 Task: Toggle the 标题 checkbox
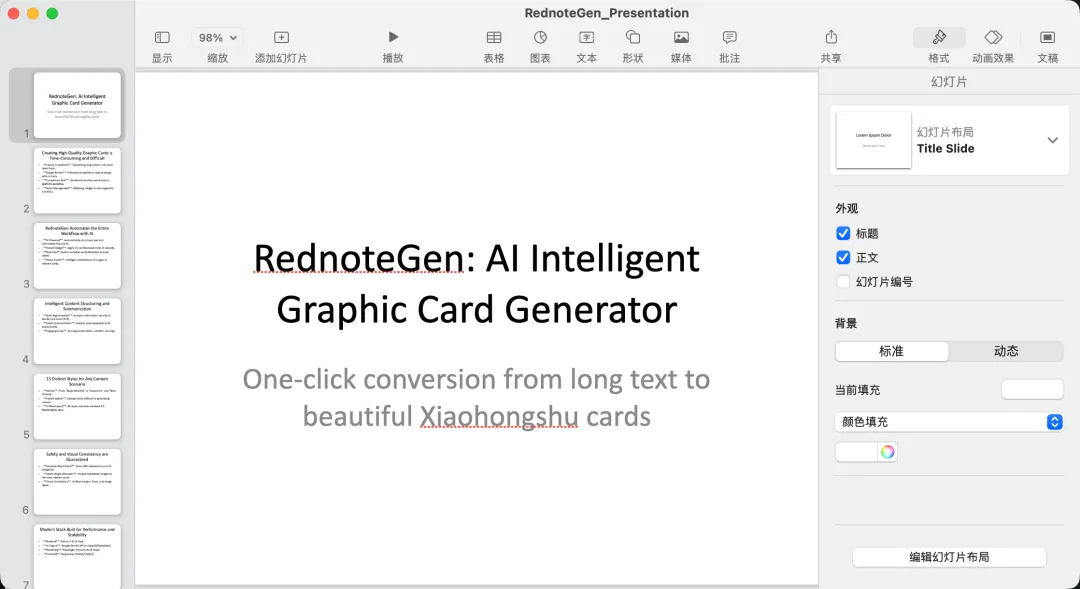(x=842, y=234)
